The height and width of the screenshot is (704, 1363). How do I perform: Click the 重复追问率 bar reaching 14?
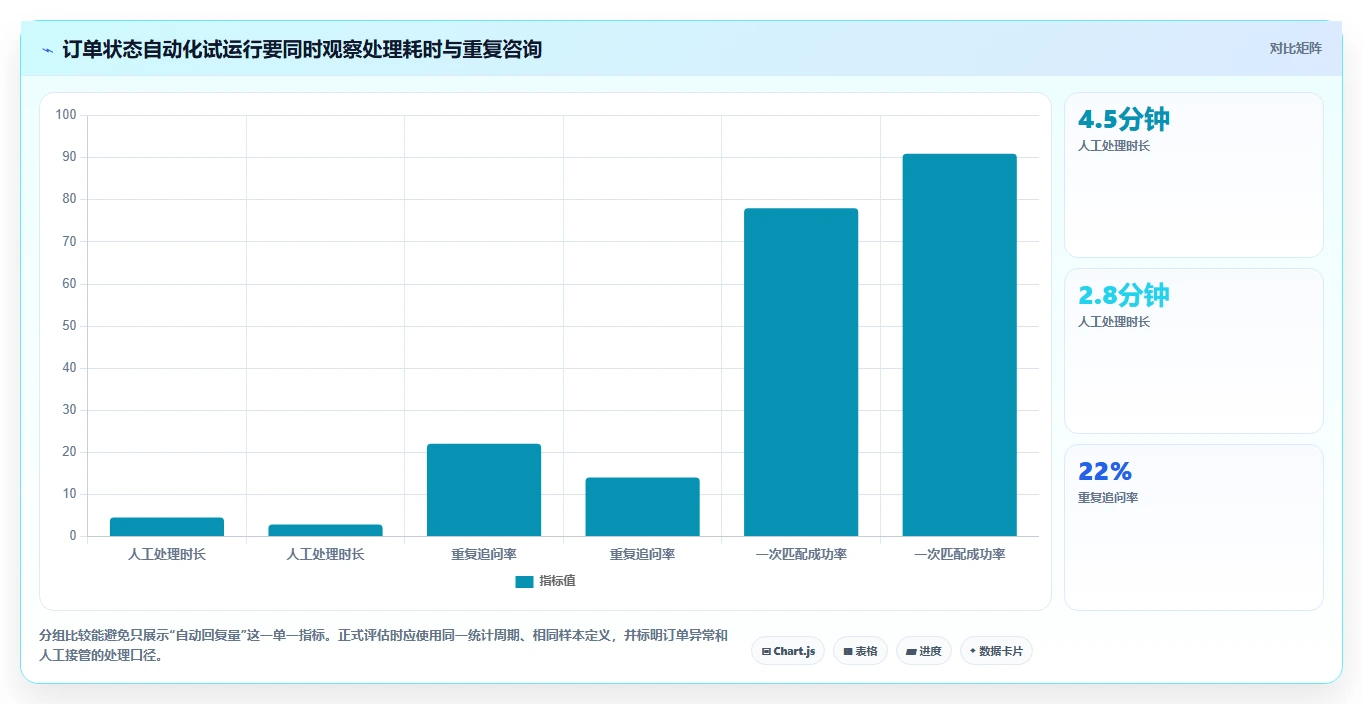click(x=642, y=507)
